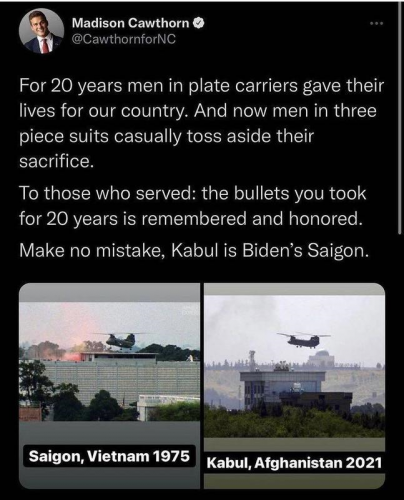Click the vertical scrollbar thumb on the right edge
Image resolution: width=404 pixels, height=500 pixels.
point(400,117)
